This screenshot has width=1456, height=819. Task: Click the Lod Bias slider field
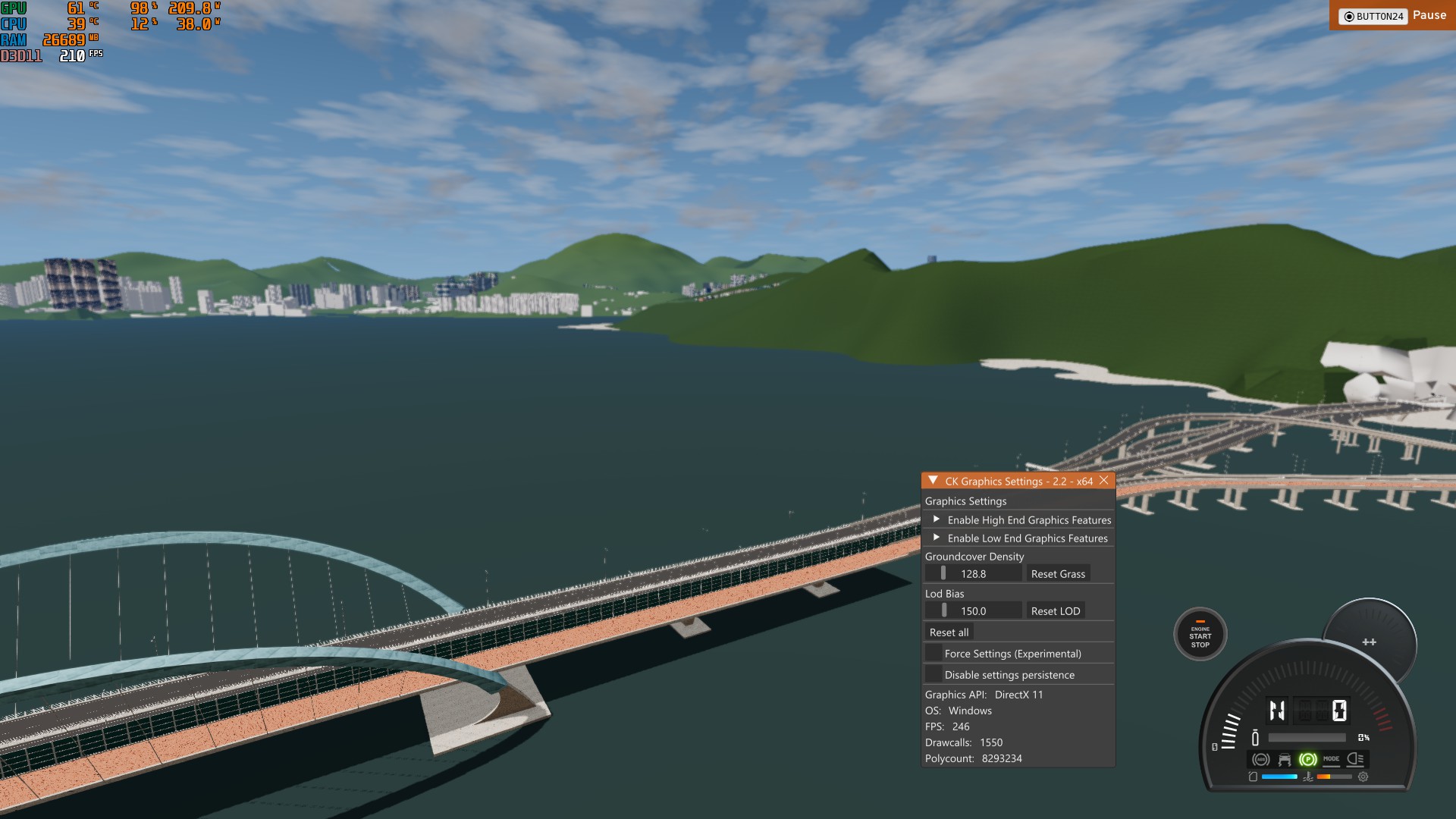[x=974, y=611]
